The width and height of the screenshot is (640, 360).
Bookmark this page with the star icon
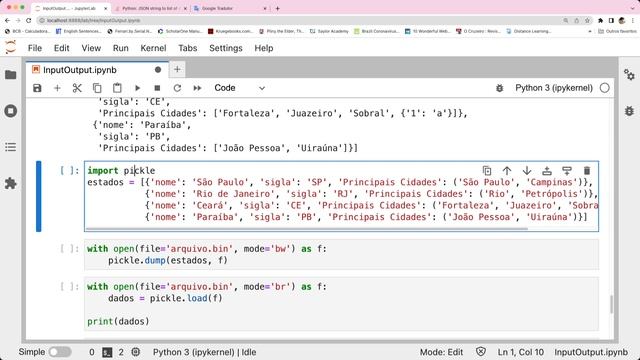(x=587, y=20)
